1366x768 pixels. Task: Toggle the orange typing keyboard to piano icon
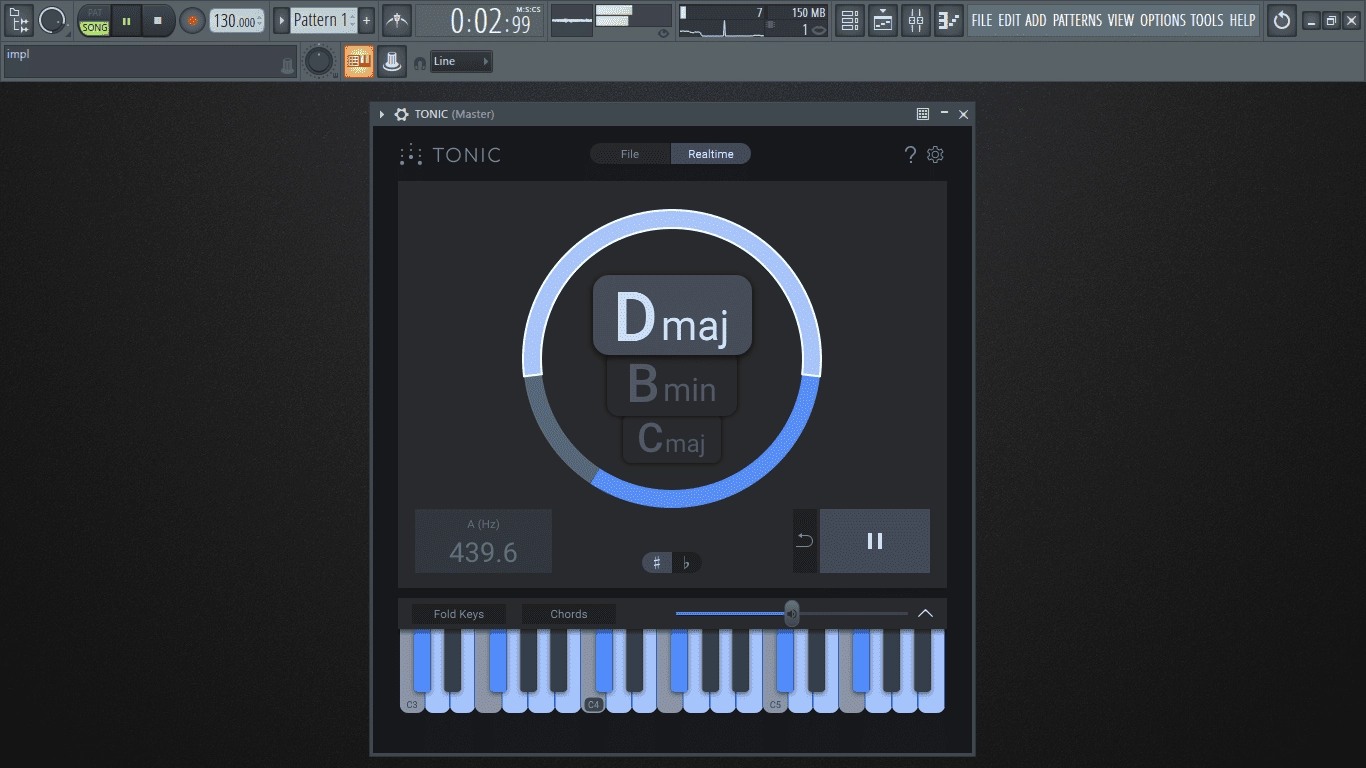(359, 62)
